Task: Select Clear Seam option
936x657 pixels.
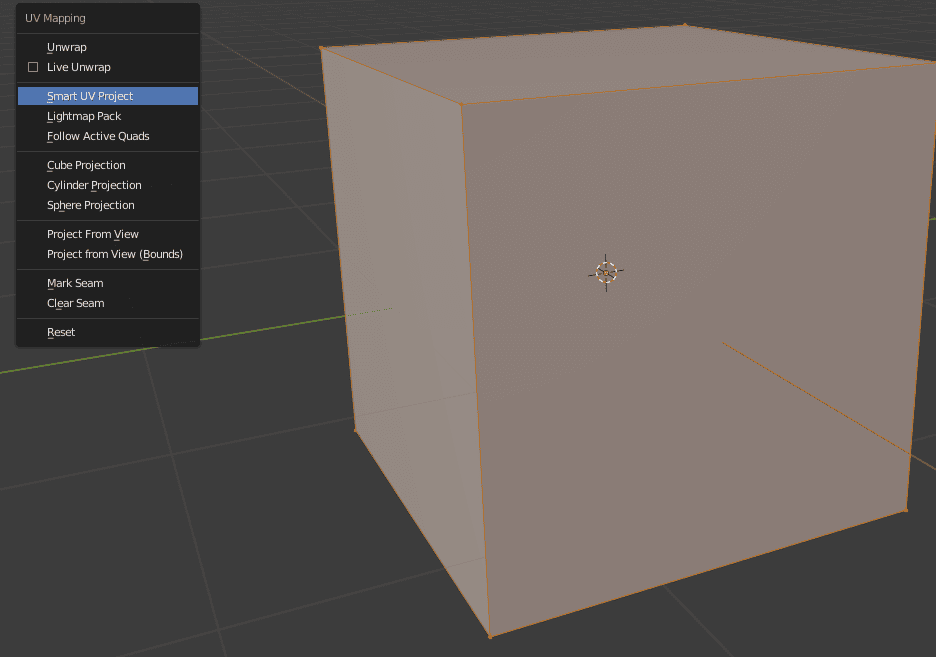Action: [74, 303]
